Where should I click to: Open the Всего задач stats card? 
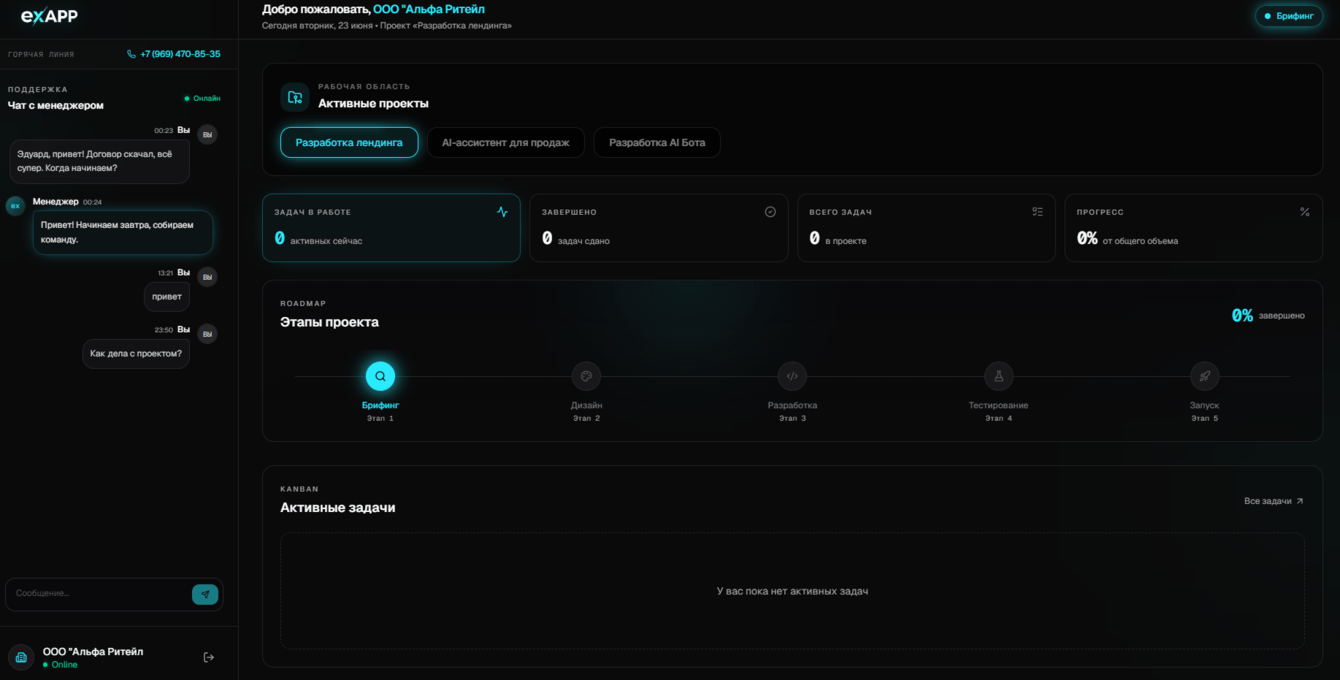[x=926, y=228]
